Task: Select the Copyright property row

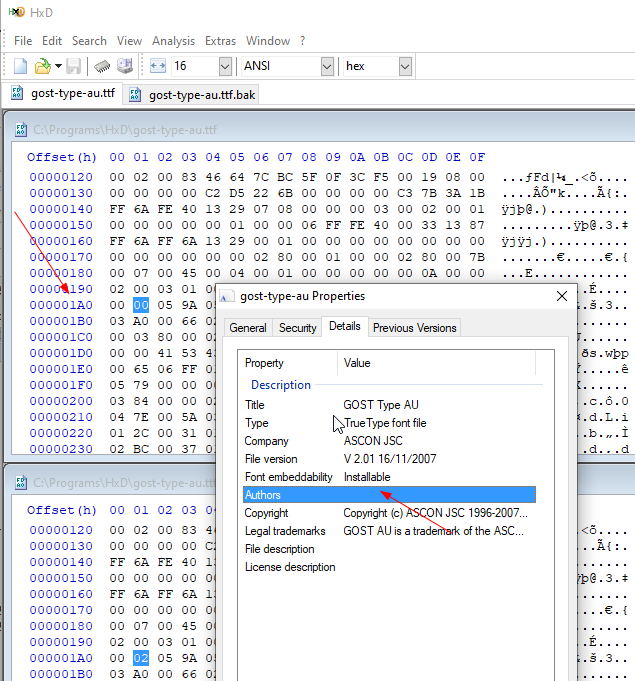Action: [389, 513]
